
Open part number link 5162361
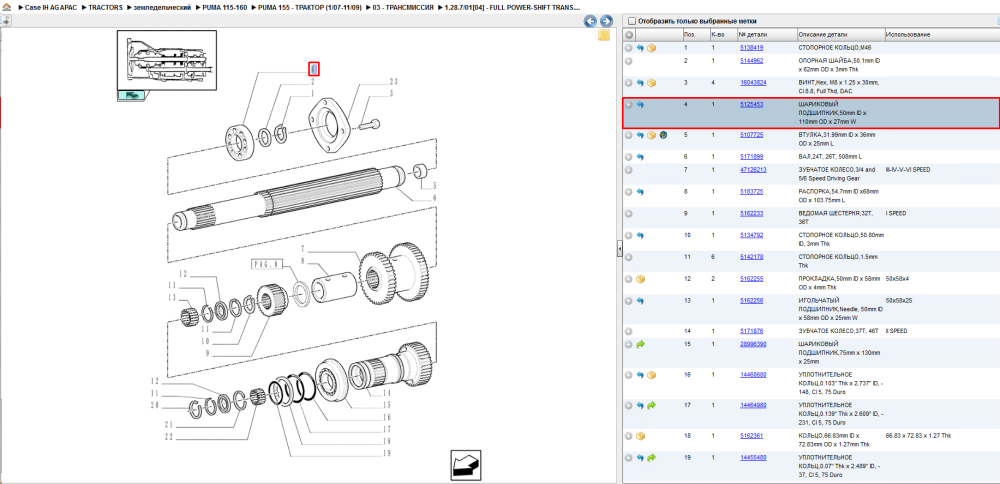click(x=751, y=436)
